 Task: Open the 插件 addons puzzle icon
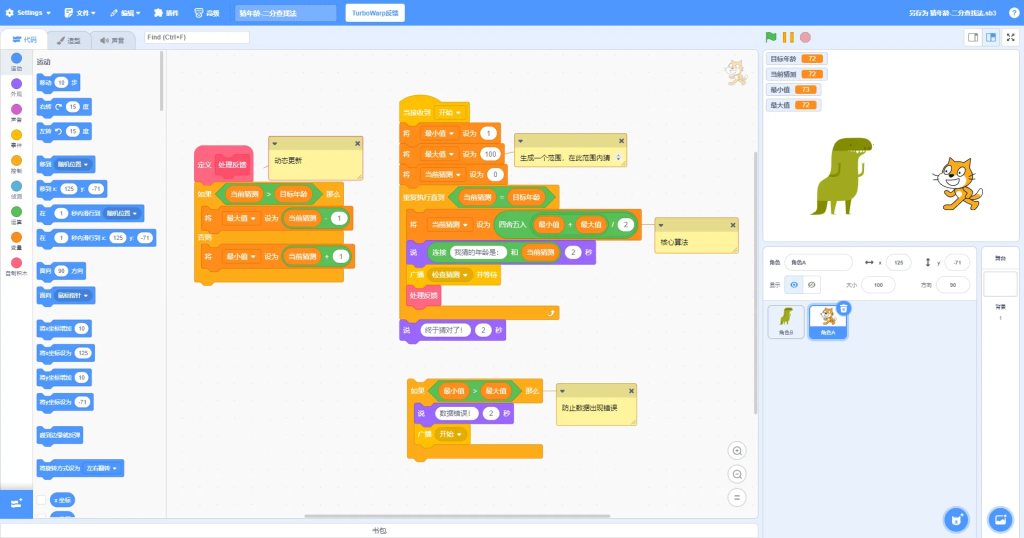(x=166, y=12)
